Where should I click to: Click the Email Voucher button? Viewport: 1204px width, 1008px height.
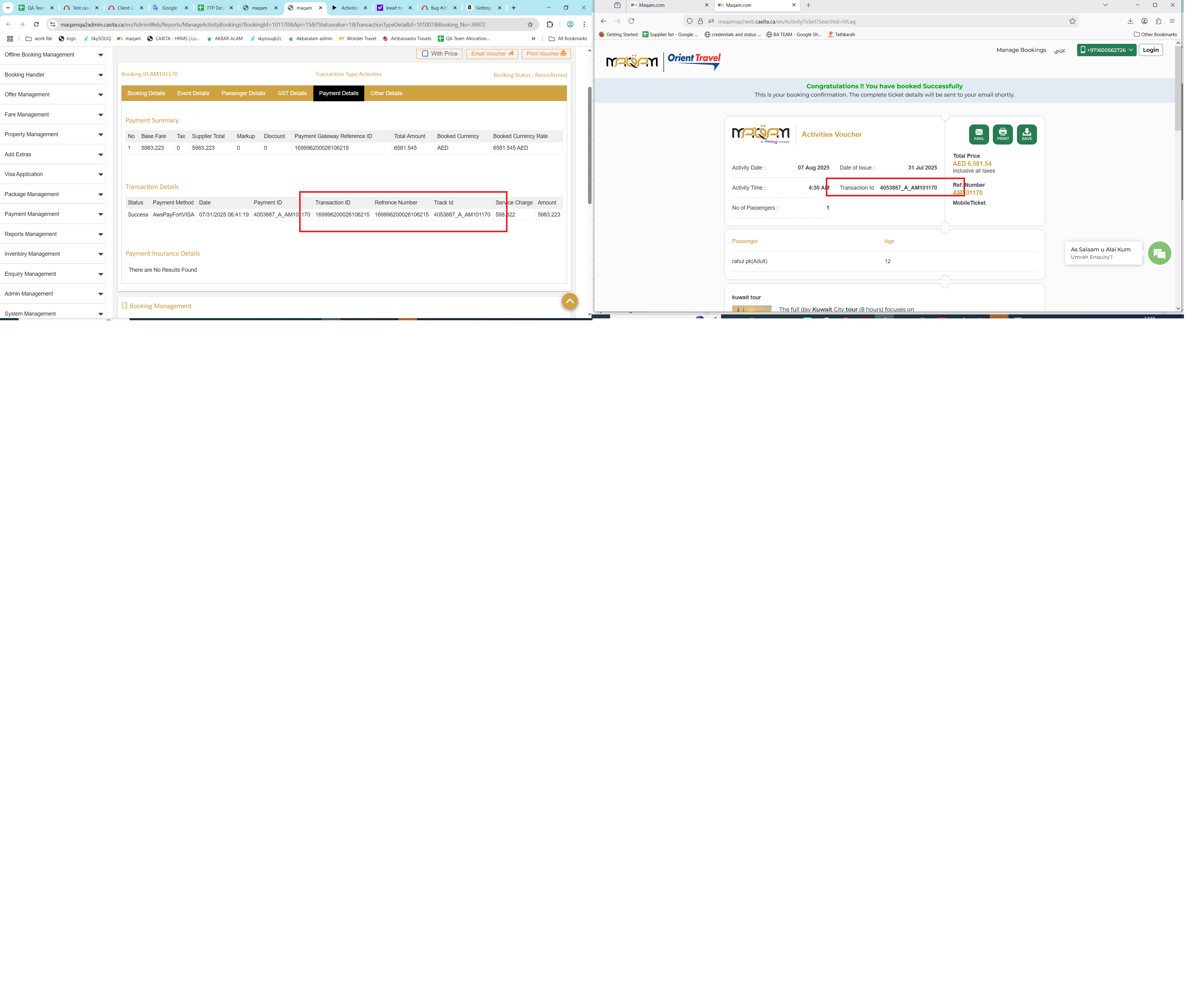(491, 54)
